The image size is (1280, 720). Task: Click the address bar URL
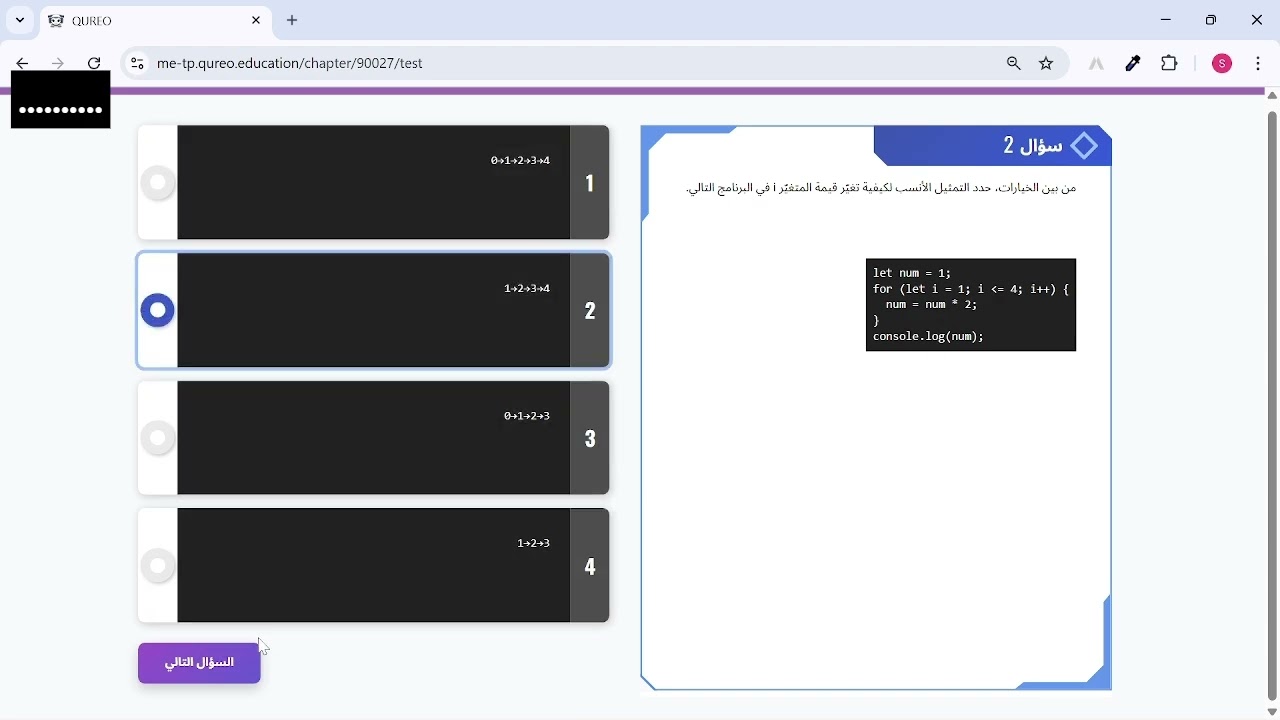click(291, 64)
